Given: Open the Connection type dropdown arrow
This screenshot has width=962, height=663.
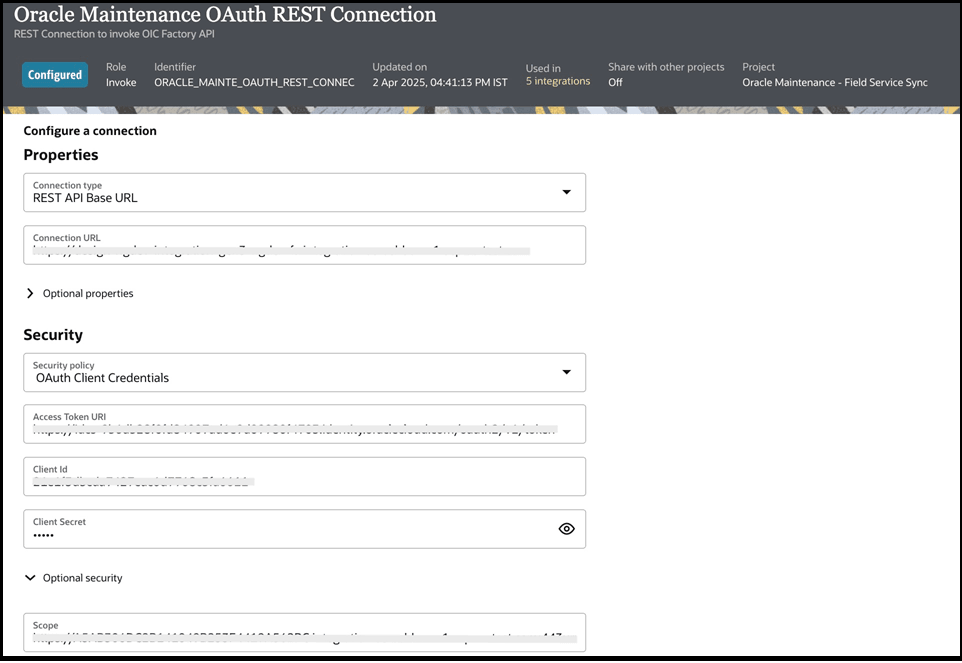Looking at the screenshot, I should tap(566, 193).
